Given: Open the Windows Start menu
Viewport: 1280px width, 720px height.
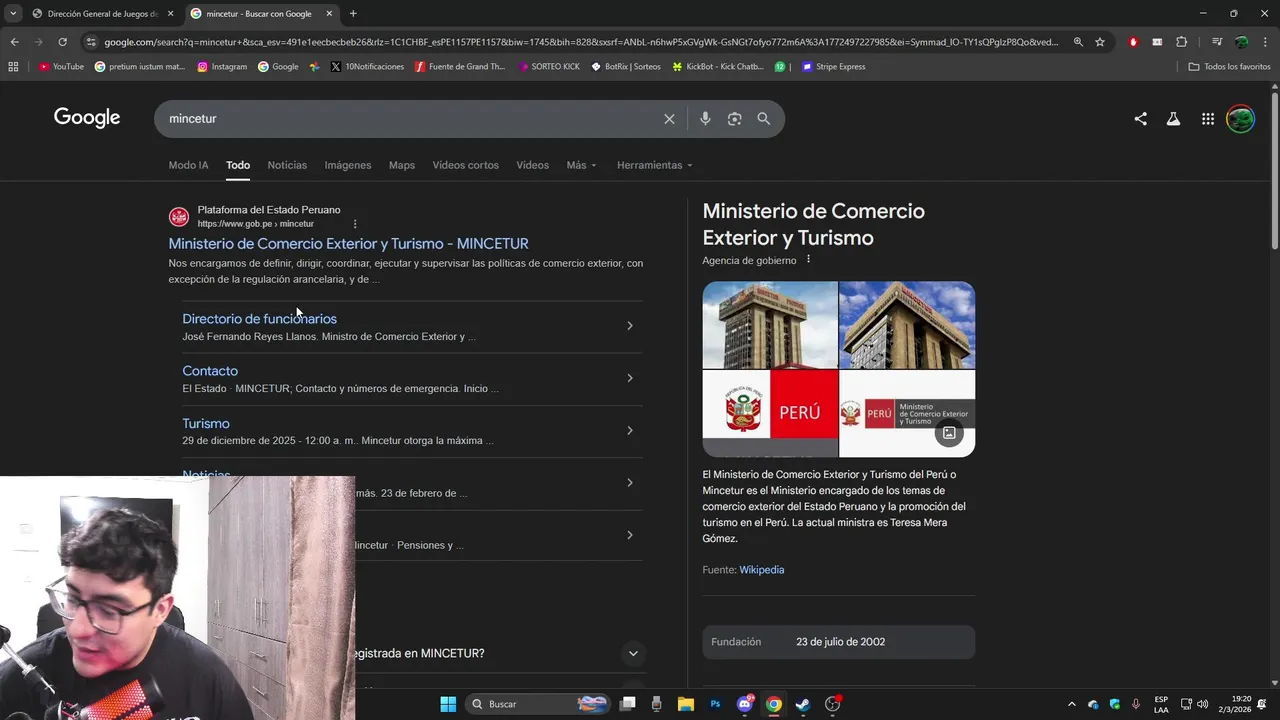Looking at the screenshot, I should 448,704.
